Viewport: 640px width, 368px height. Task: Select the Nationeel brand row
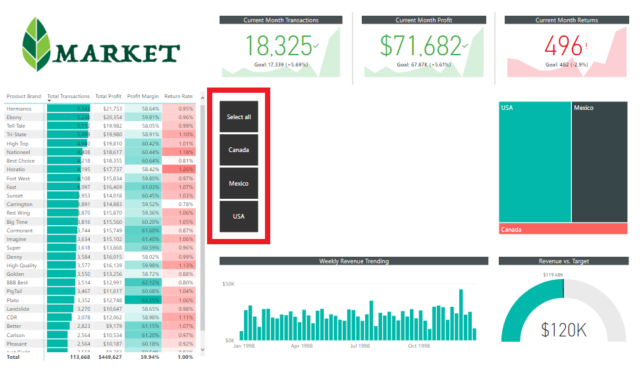tap(100, 152)
